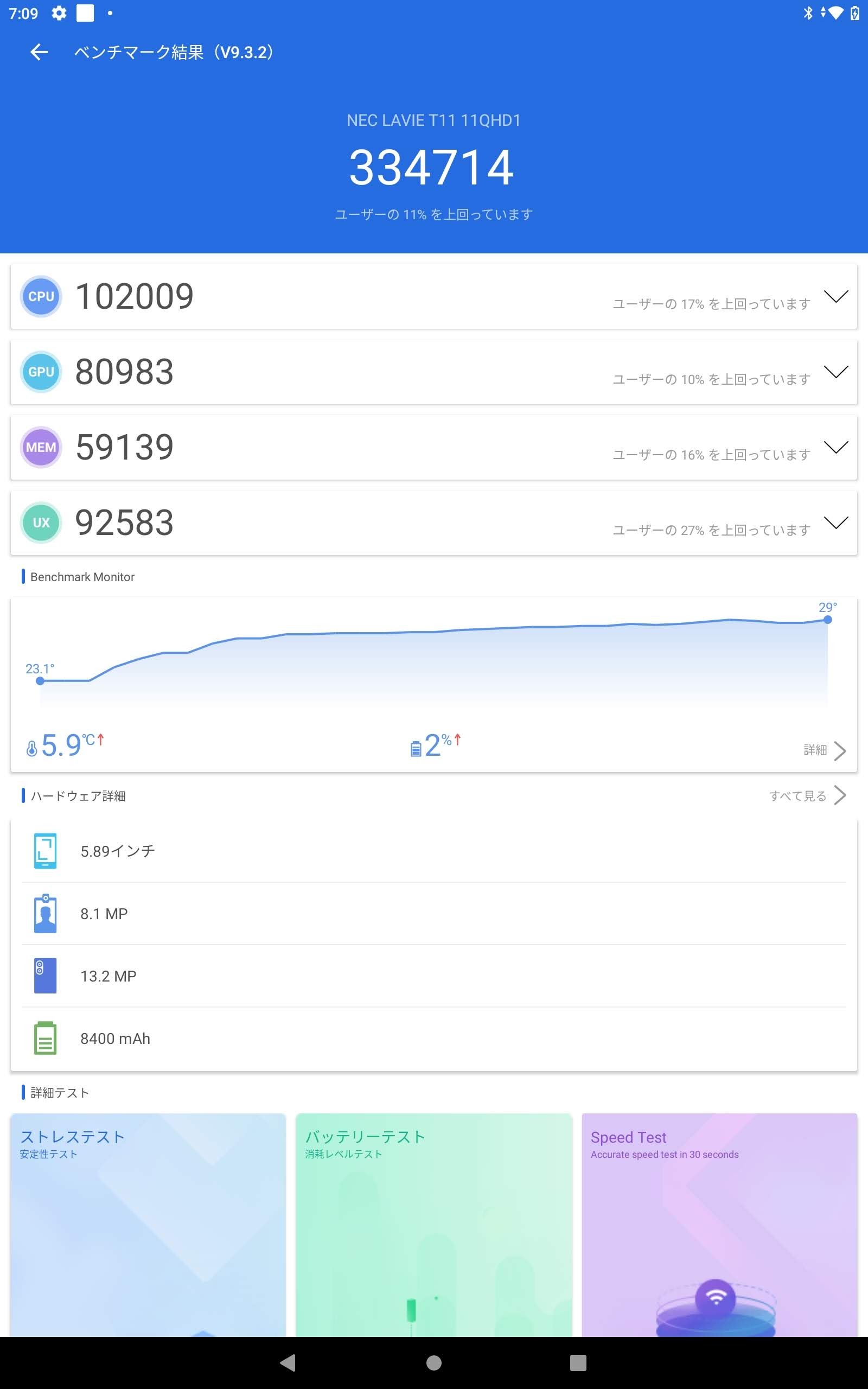Tap ユーザーの 16% を上回っています in MEM row
868x1389 pixels.
tap(711, 455)
